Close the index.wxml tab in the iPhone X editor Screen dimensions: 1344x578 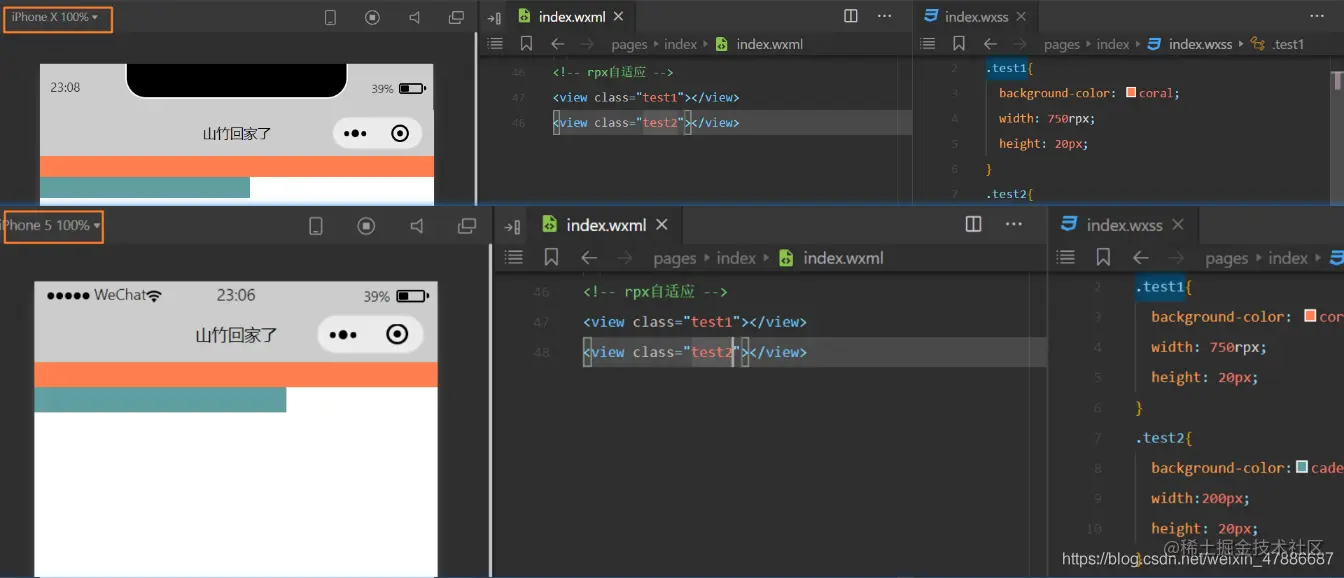(619, 17)
